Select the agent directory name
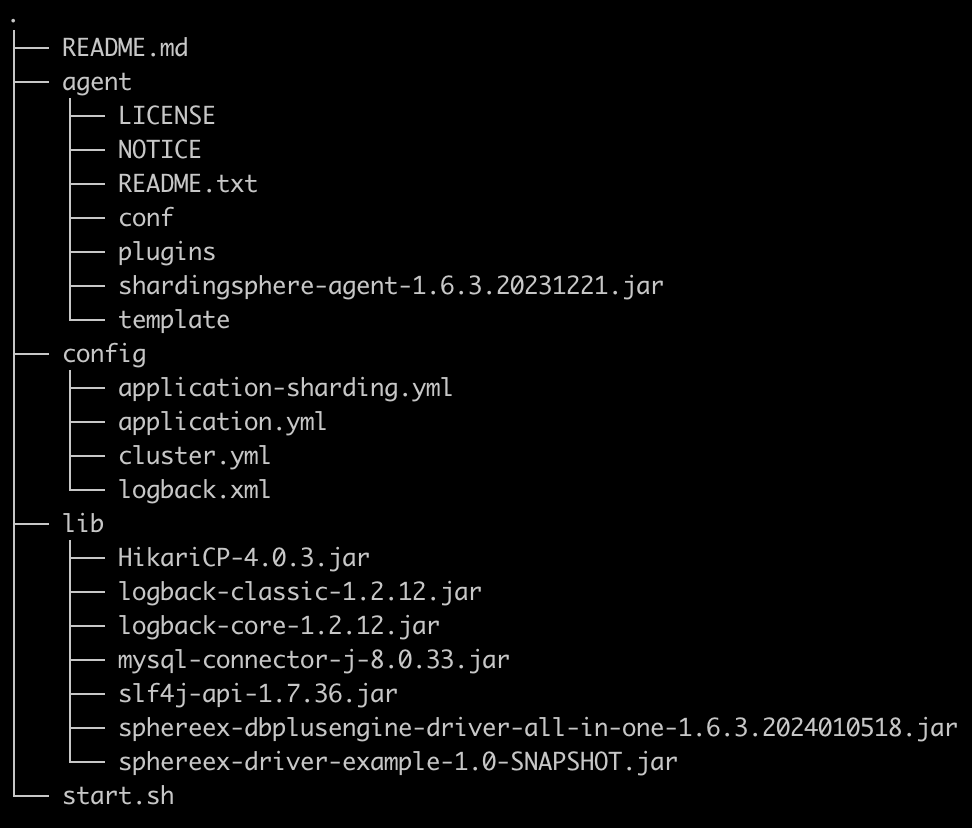 pos(97,81)
